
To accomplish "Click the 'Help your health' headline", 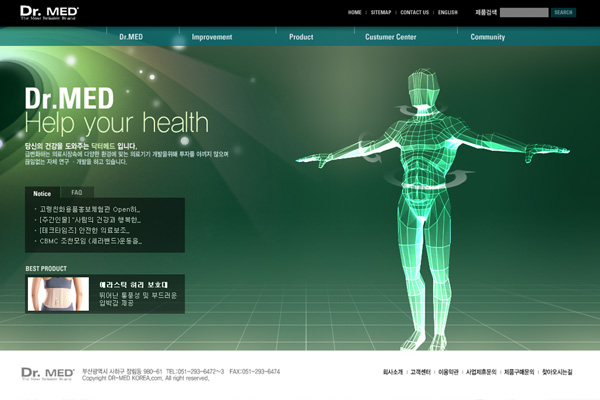I will (117, 123).
